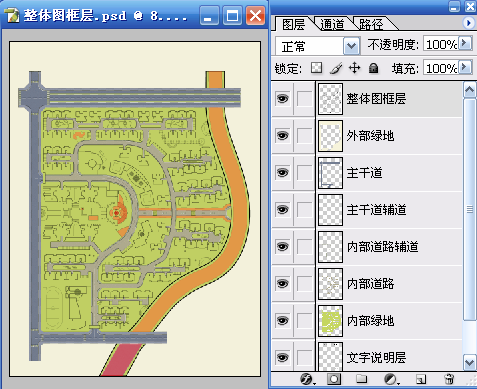477x389 pixels.
Task: Switch to the 图层 tab
Action: (293, 24)
